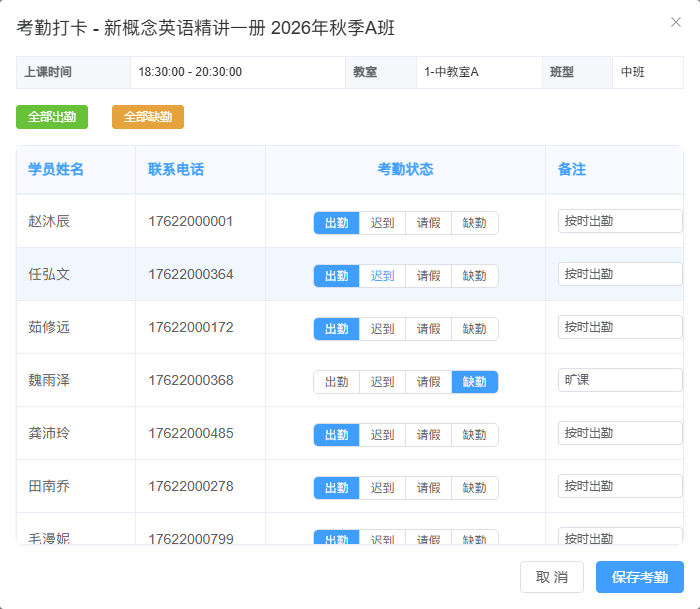Viewport: 700px width, 609px height.
Task: Switch 魏雨泽 to 出勤
Action: pyautogui.click(x=337, y=382)
